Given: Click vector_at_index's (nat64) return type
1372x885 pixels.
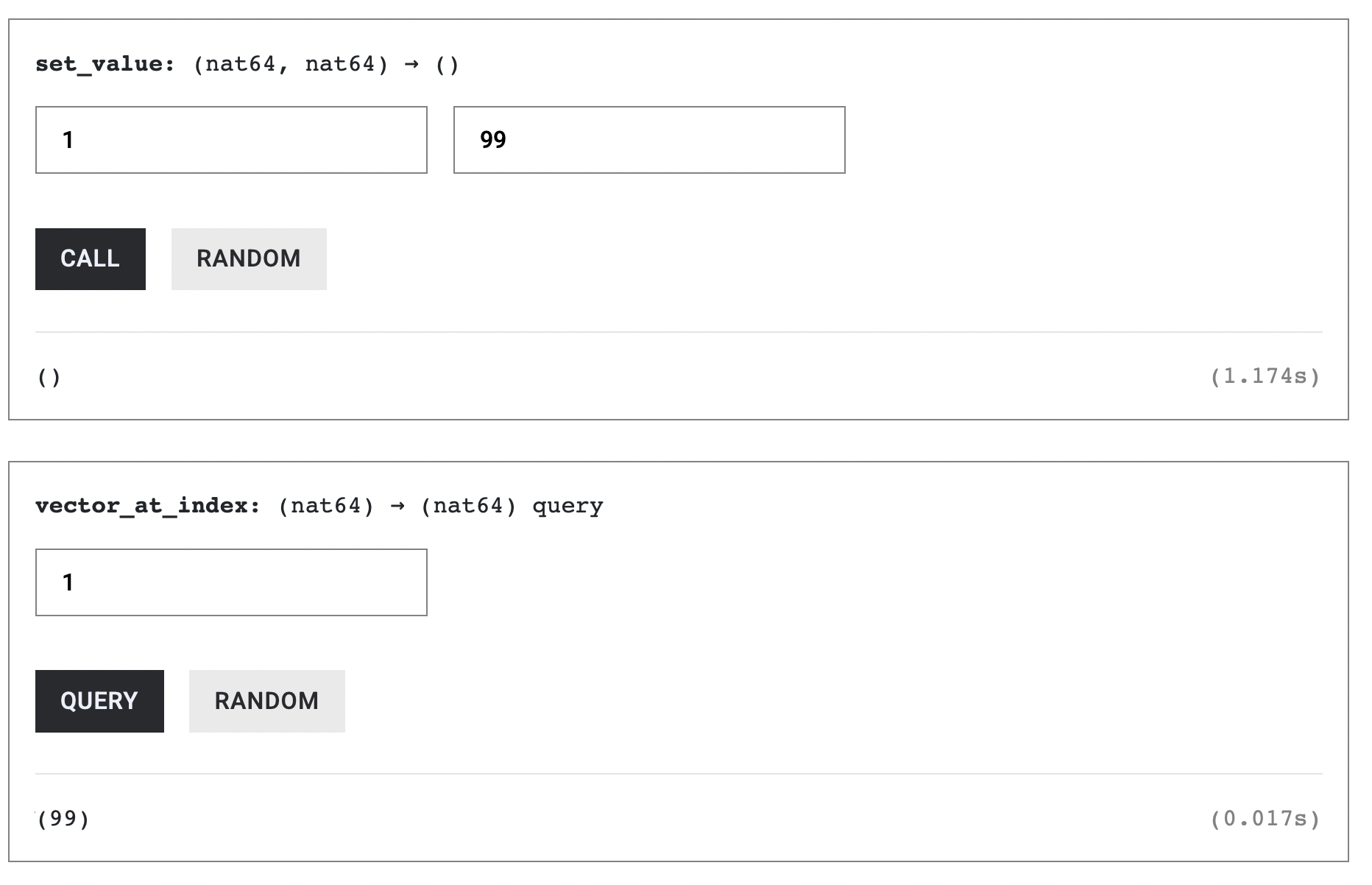Looking at the screenshot, I should click(469, 506).
